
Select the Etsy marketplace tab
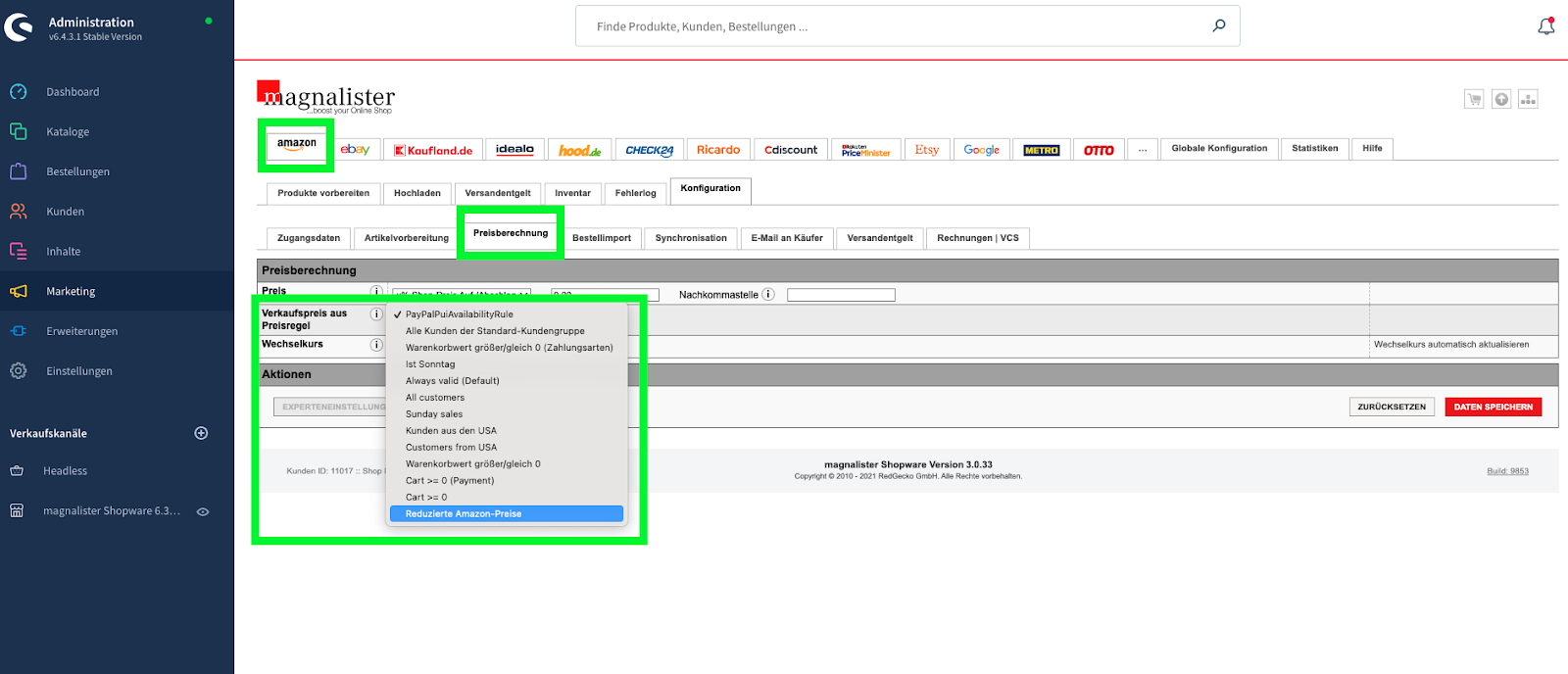pos(927,149)
